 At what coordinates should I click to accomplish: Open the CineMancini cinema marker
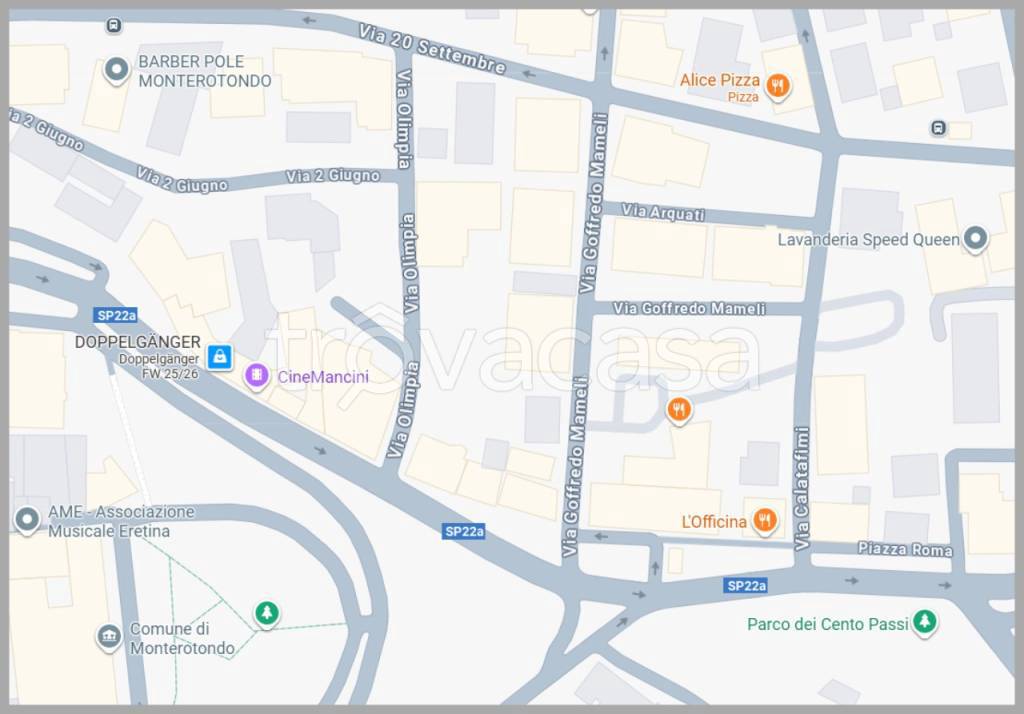click(257, 376)
